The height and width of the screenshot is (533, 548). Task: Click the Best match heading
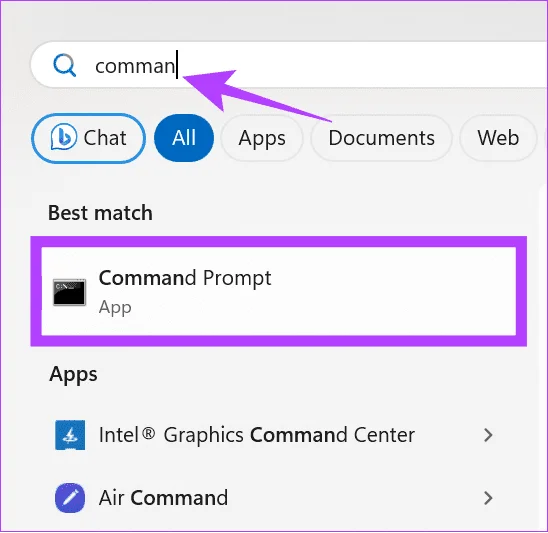coord(100,213)
